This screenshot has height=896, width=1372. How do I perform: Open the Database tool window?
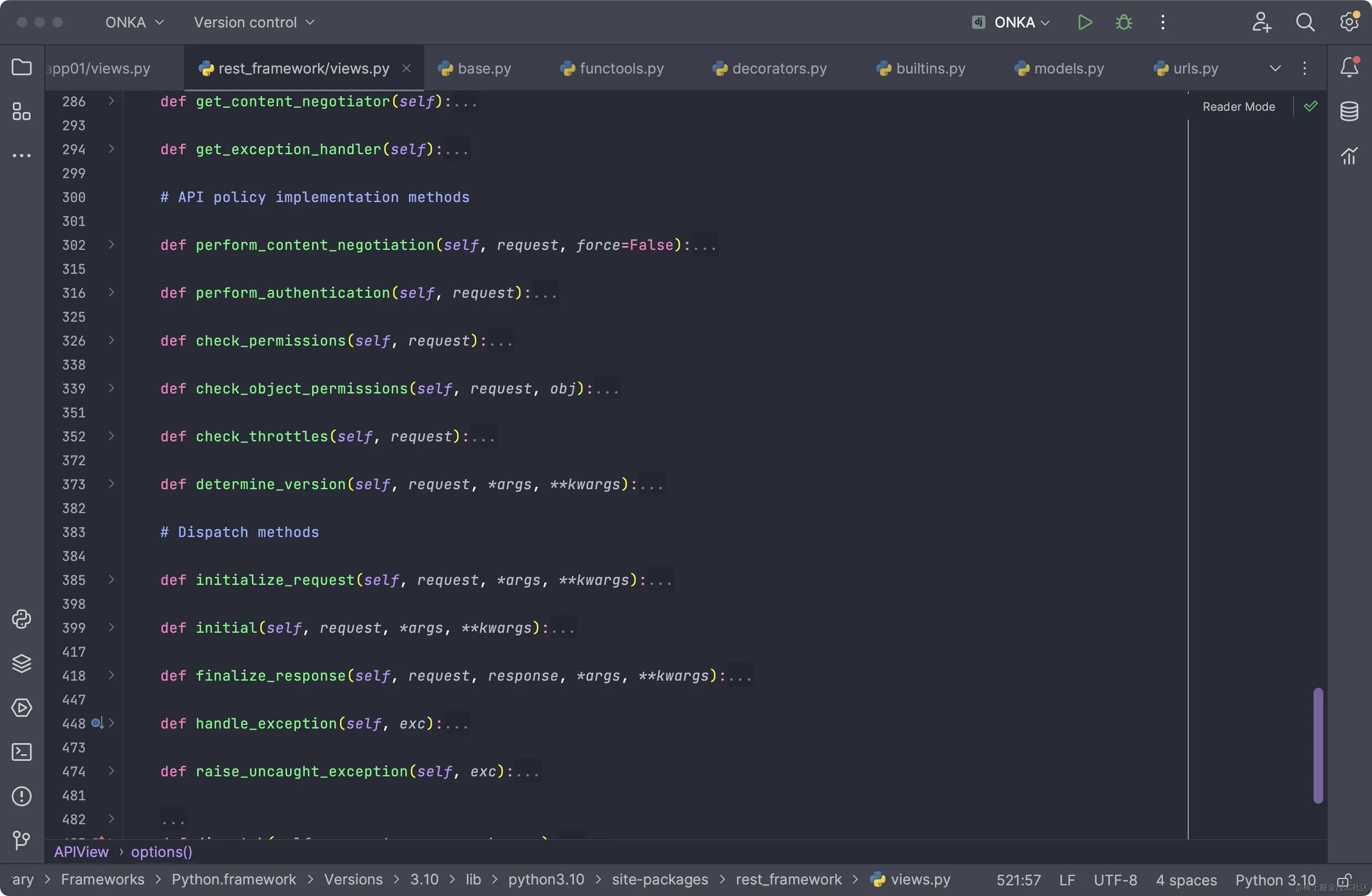(x=1349, y=111)
